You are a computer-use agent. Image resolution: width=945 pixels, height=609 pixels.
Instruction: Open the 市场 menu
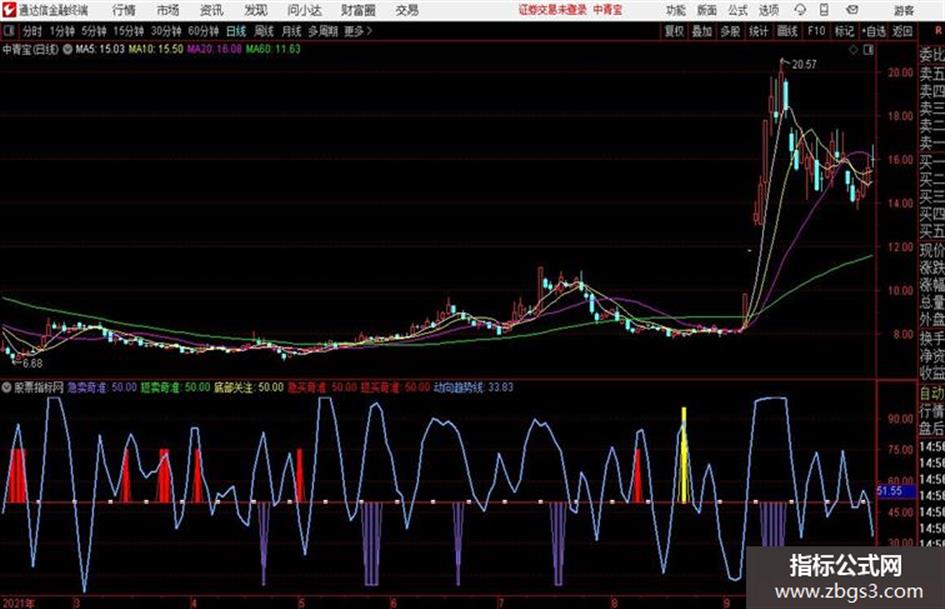pyautogui.click(x=168, y=10)
